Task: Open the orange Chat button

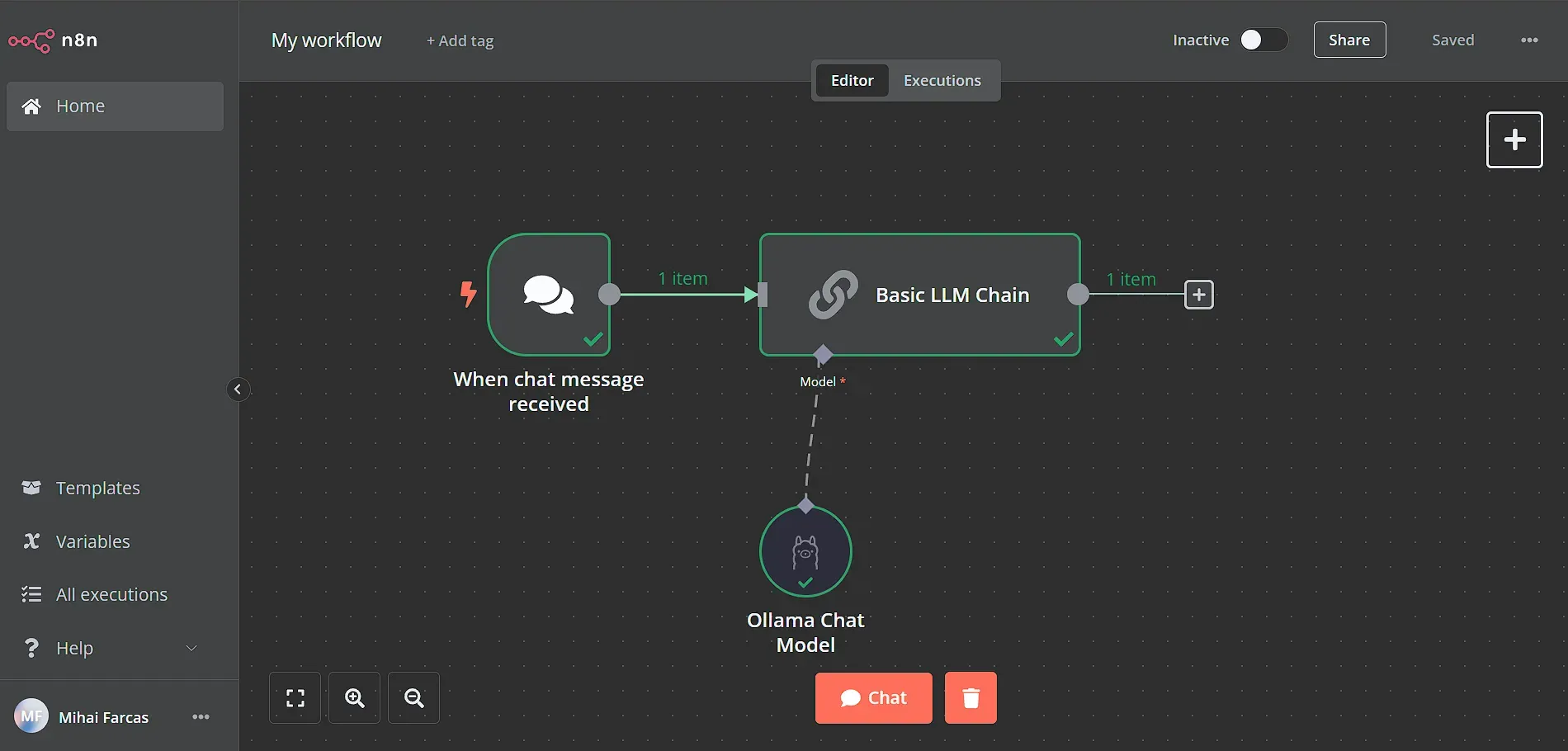Action: coord(873,697)
